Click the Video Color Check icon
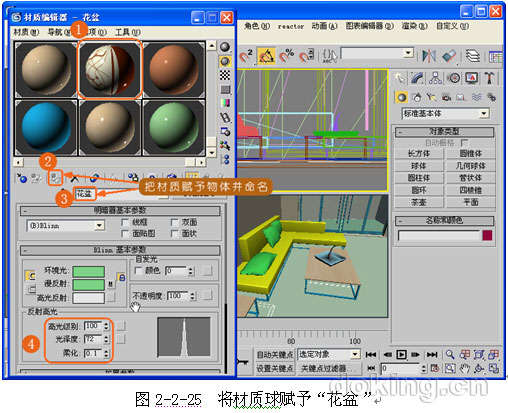 pyautogui.click(x=225, y=103)
